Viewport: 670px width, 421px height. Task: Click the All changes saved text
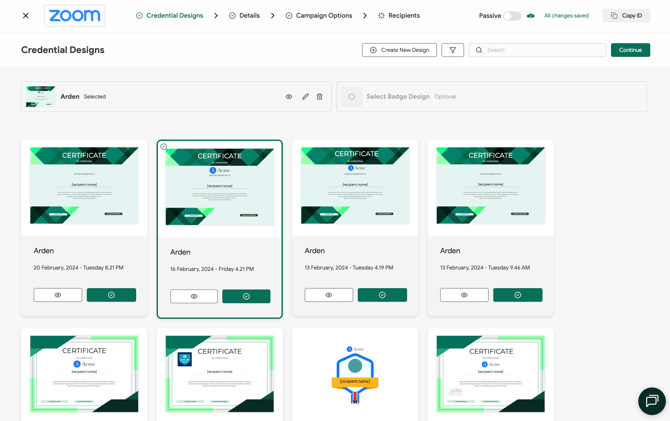pos(566,16)
